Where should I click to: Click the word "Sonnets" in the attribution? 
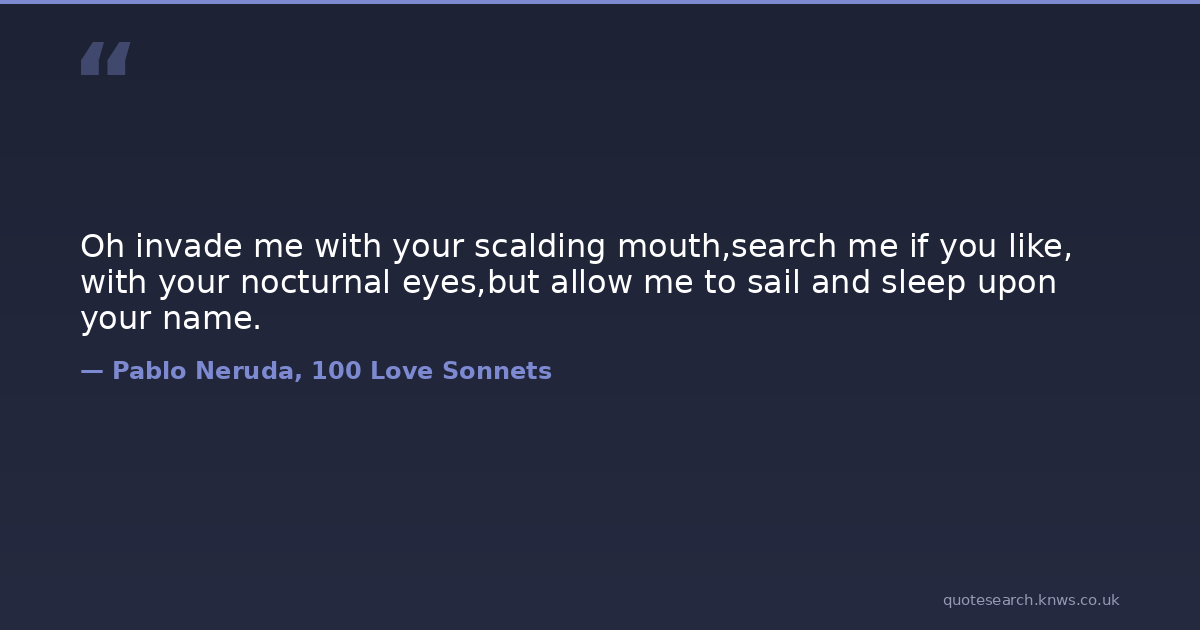pos(496,371)
